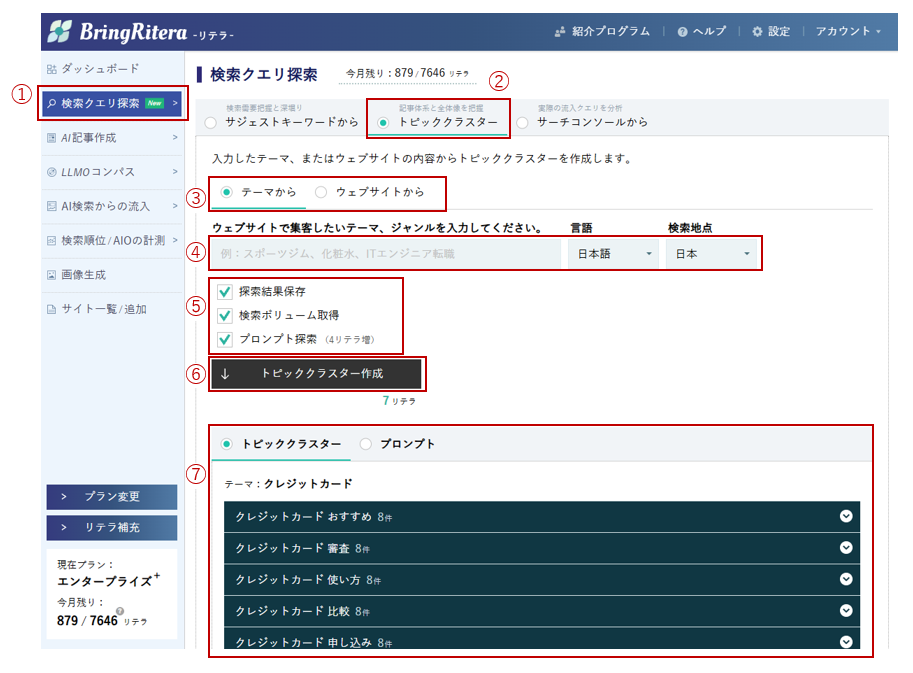Click the 今月残り 879/7646 counter at top
The height and width of the screenshot is (673, 913).
(x=407, y=73)
